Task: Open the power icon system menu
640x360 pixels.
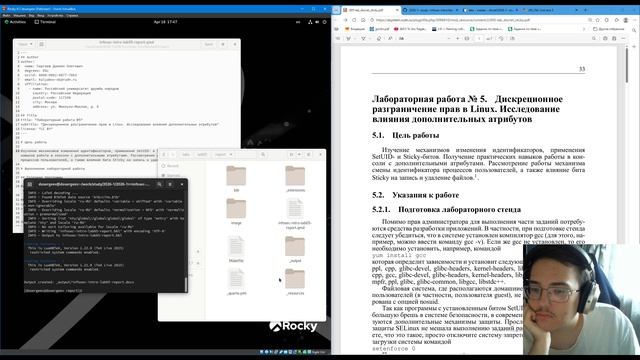Action: point(324,22)
